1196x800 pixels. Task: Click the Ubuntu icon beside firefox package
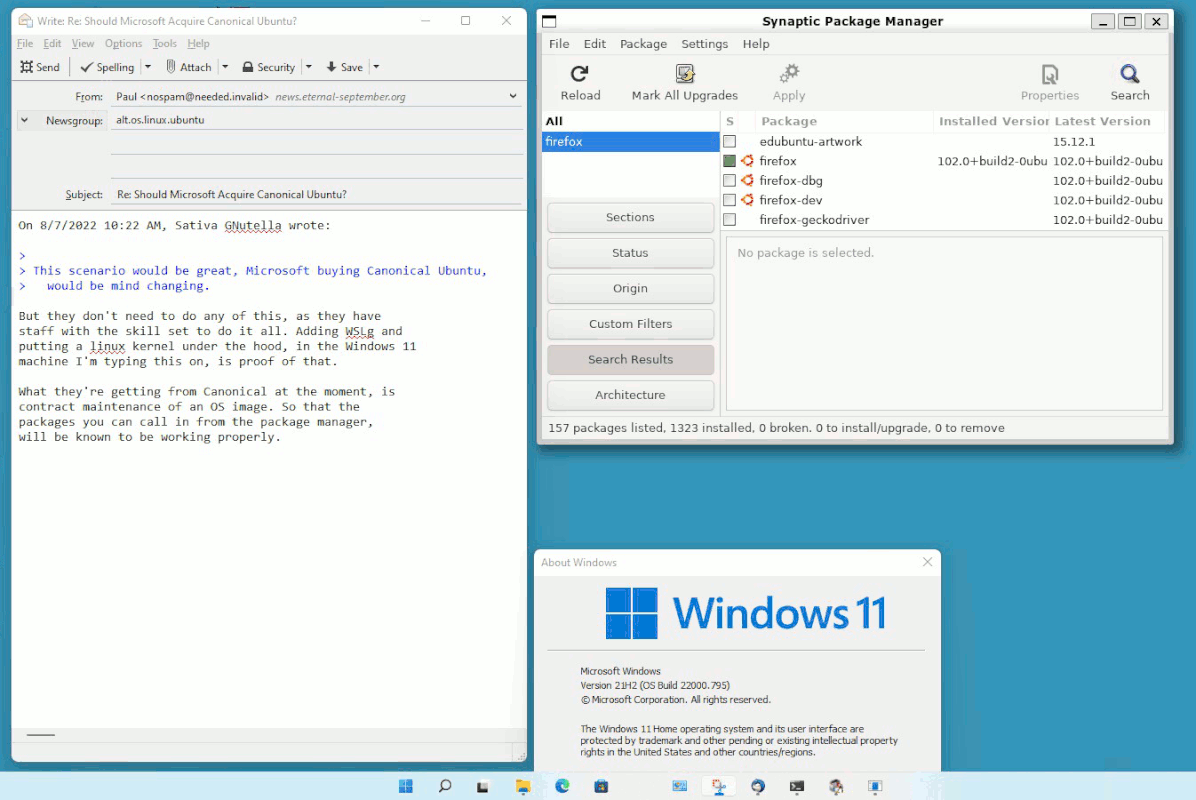click(748, 161)
